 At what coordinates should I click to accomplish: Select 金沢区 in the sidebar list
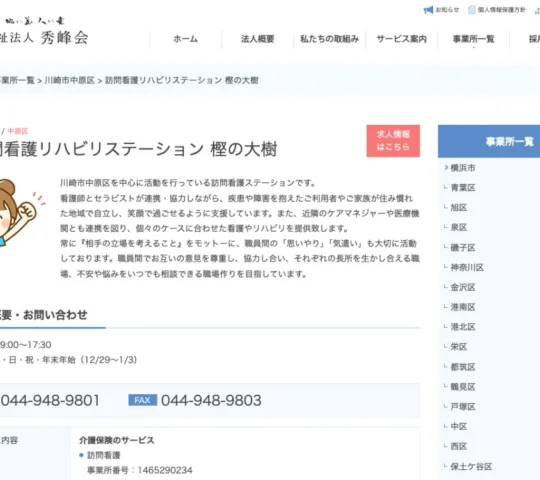463,287
